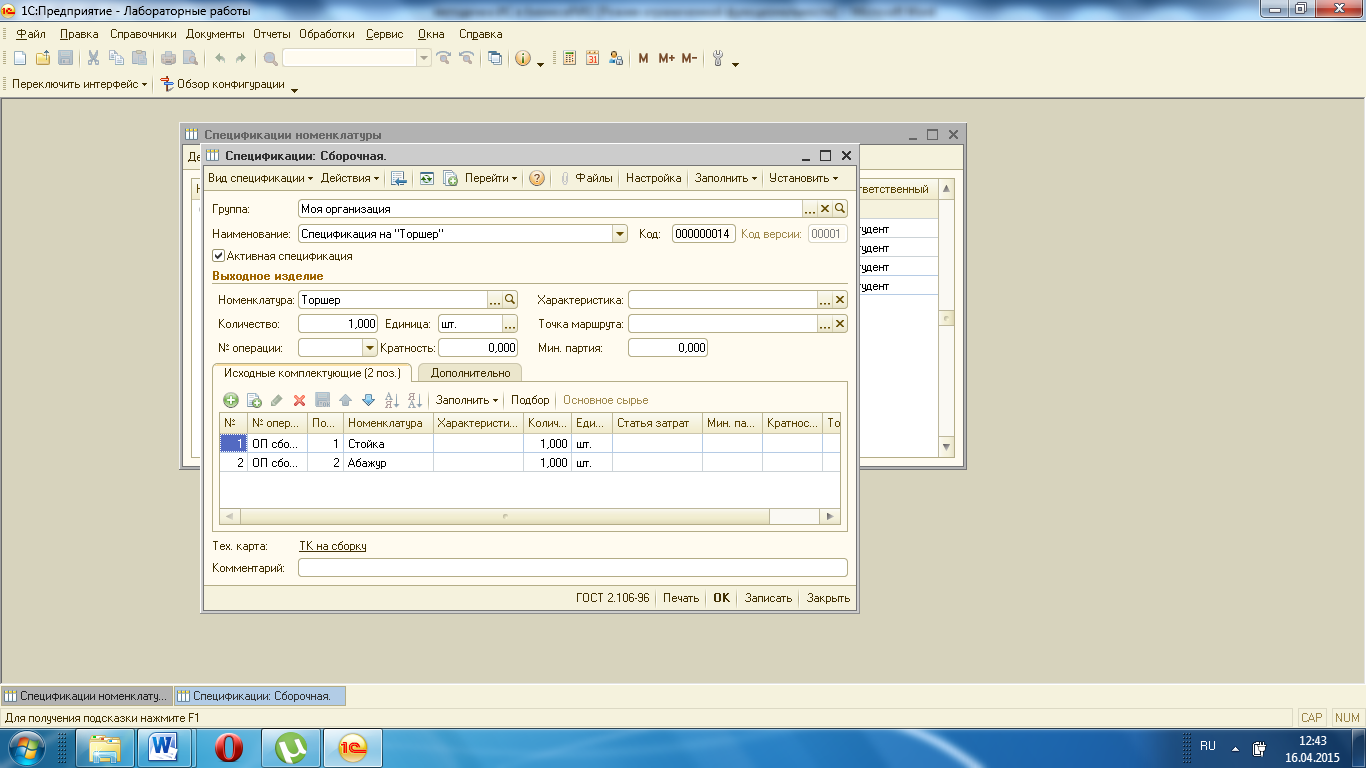Click the copy row icon in table toolbar
Screen dimensions: 1366x768
(254, 400)
